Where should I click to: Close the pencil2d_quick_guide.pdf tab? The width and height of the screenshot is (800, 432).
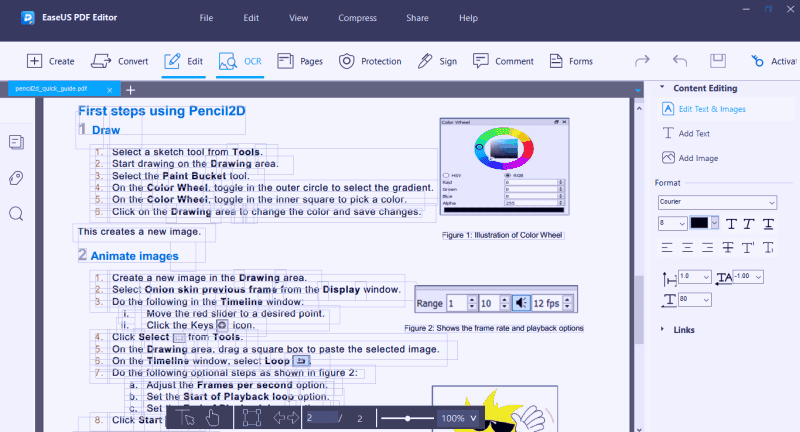tap(109, 90)
